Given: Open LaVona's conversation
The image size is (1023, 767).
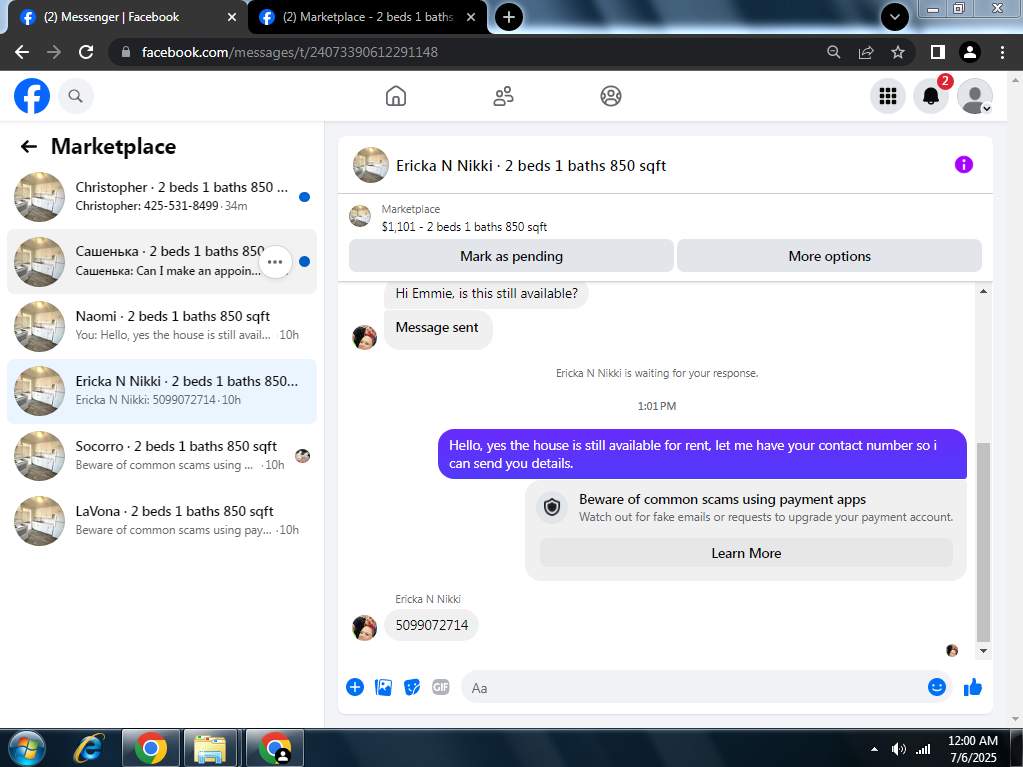Looking at the screenshot, I should click(162, 521).
